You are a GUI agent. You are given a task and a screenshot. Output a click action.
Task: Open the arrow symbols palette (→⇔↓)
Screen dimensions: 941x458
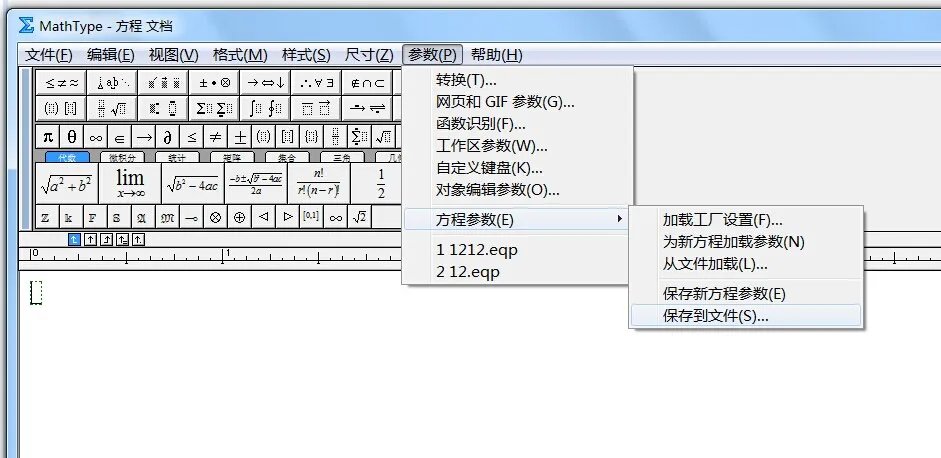[265, 83]
